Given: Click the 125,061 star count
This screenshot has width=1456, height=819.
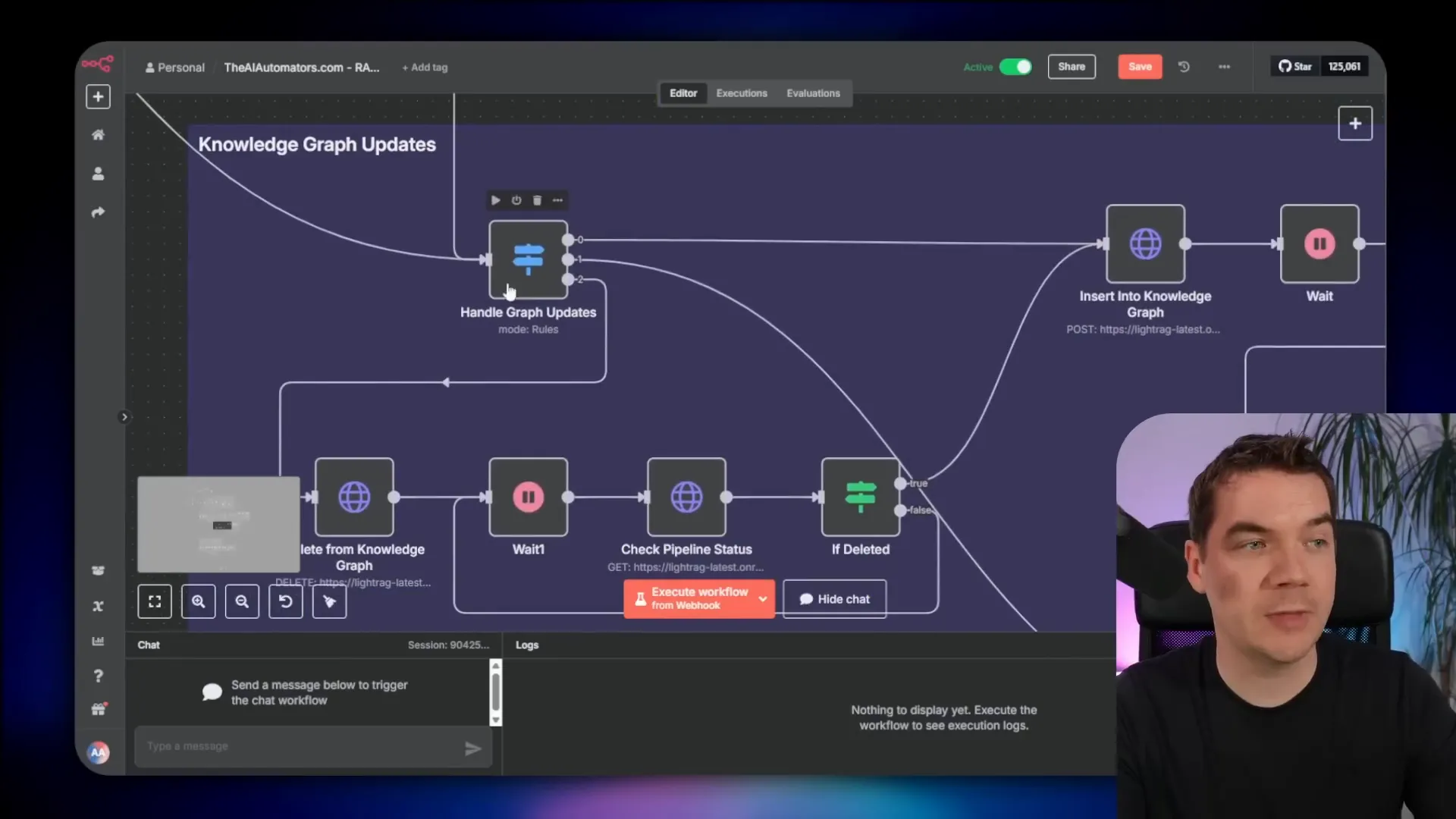Looking at the screenshot, I should coord(1345,67).
